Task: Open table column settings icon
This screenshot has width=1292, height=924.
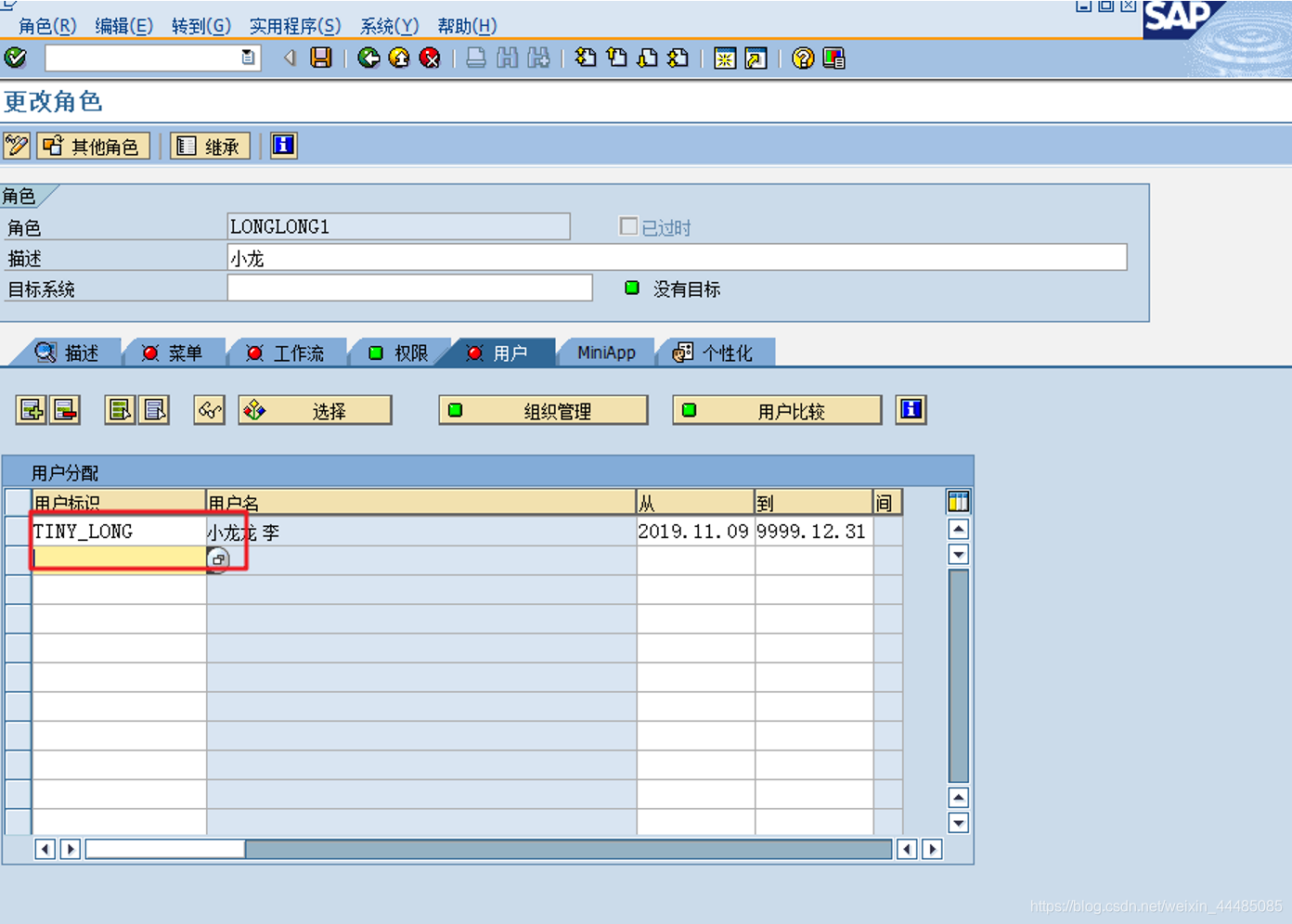Action: tap(958, 502)
